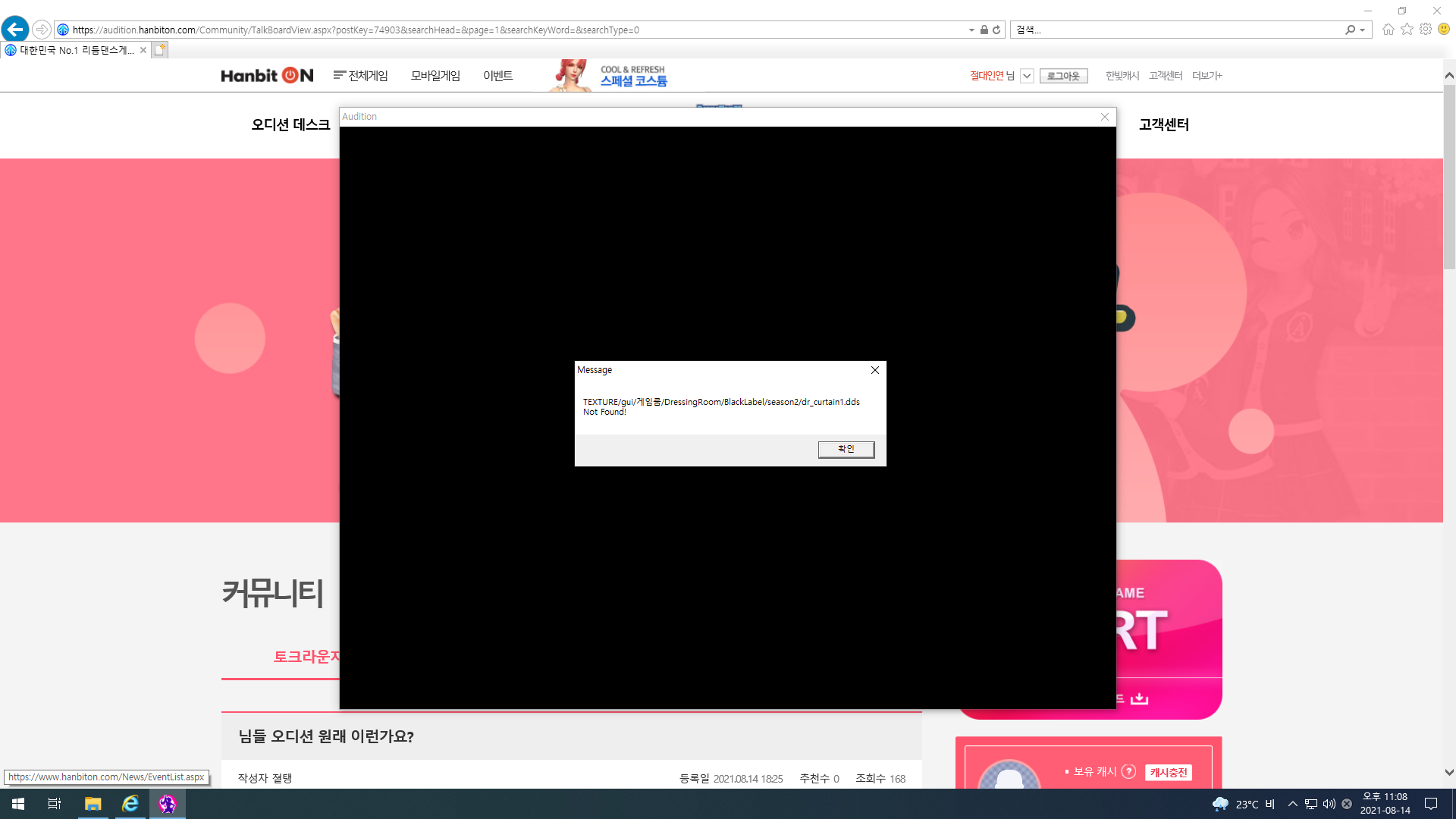Close the 대한민국 No.1 browser tab
The width and height of the screenshot is (1456, 819).
pyautogui.click(x=143, y=50)
